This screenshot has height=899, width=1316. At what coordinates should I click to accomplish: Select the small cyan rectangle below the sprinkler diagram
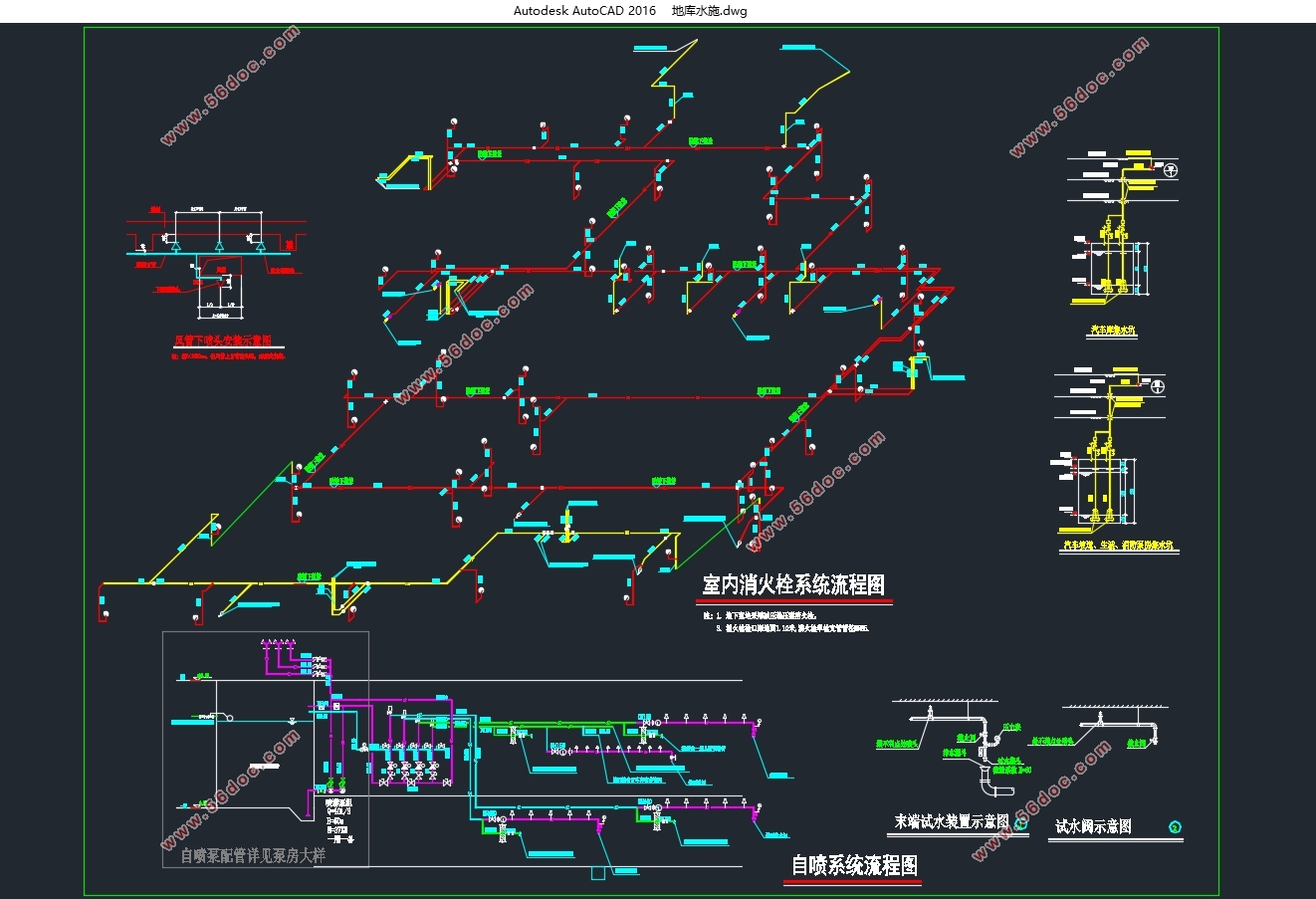click(598, 873)
